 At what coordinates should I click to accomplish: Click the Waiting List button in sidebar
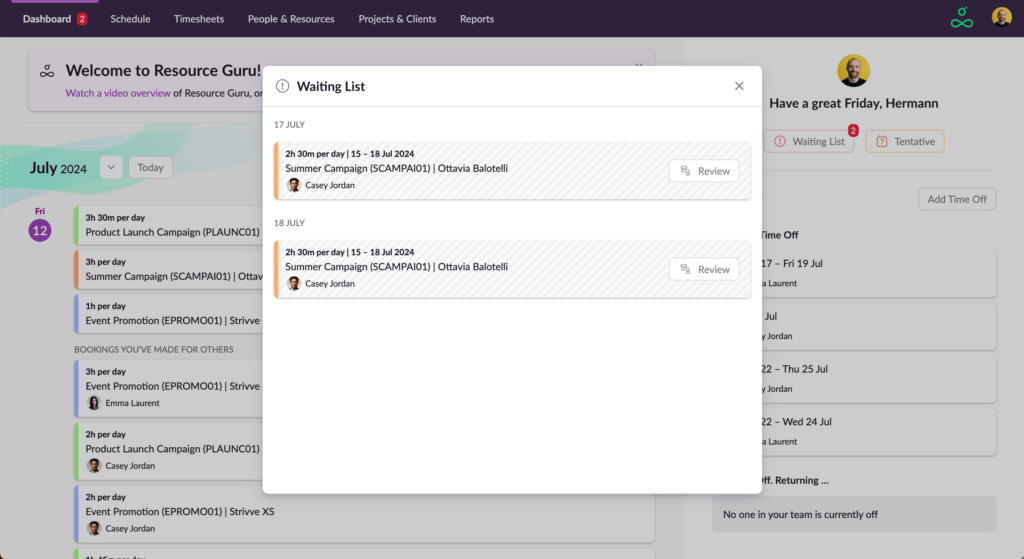(x=808, y=141)
